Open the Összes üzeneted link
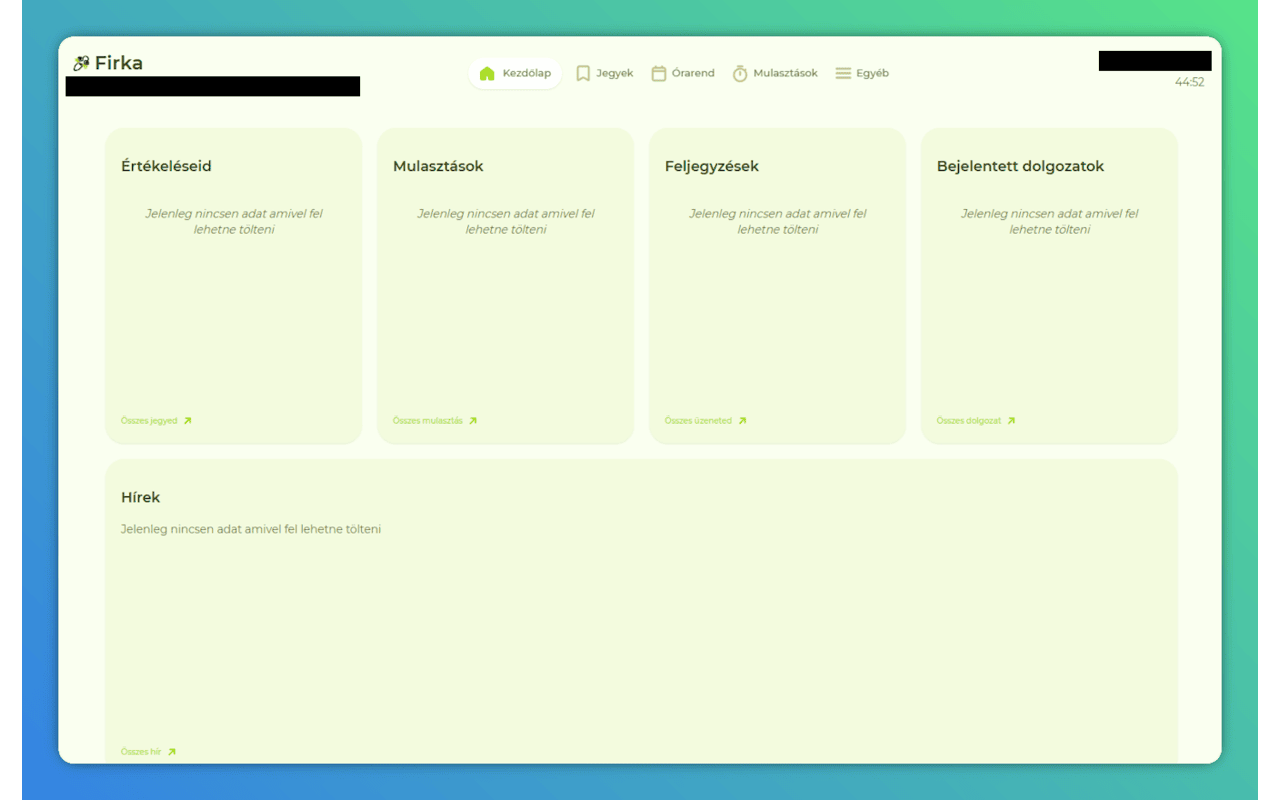The width and height of the screenshot is (1280, 800). point(701,420)
